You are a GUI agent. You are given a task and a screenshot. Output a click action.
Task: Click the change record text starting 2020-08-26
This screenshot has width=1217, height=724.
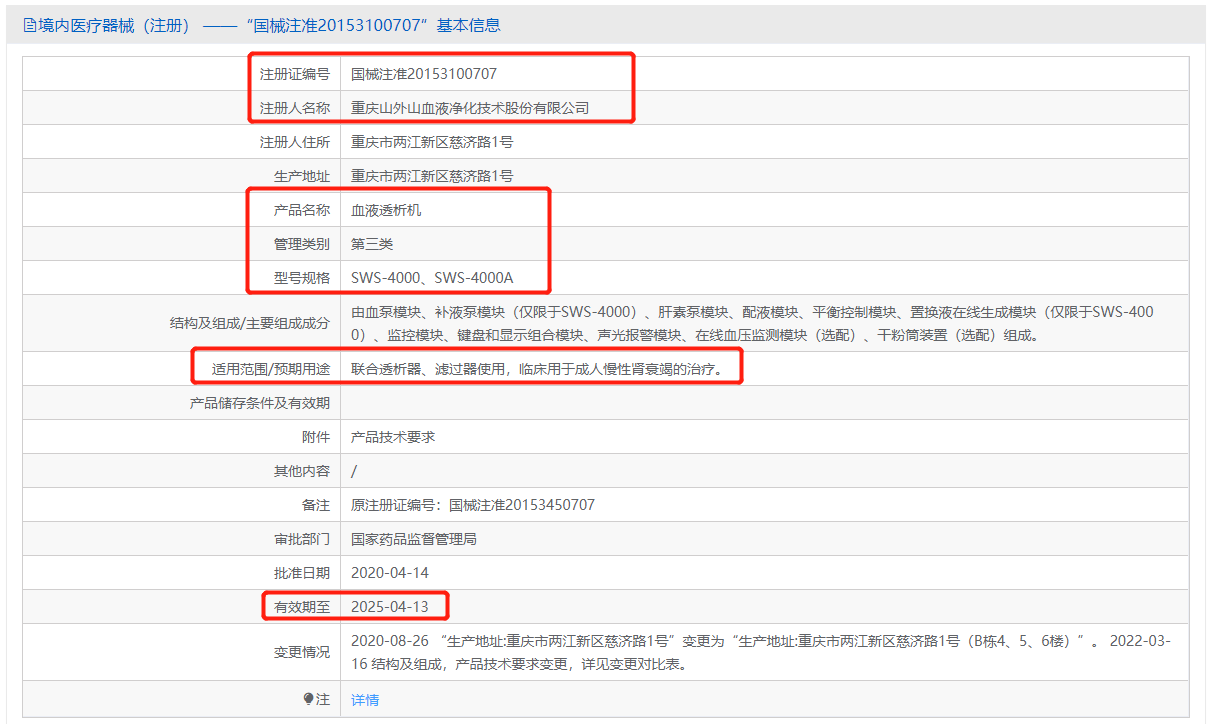coord(761,652)
